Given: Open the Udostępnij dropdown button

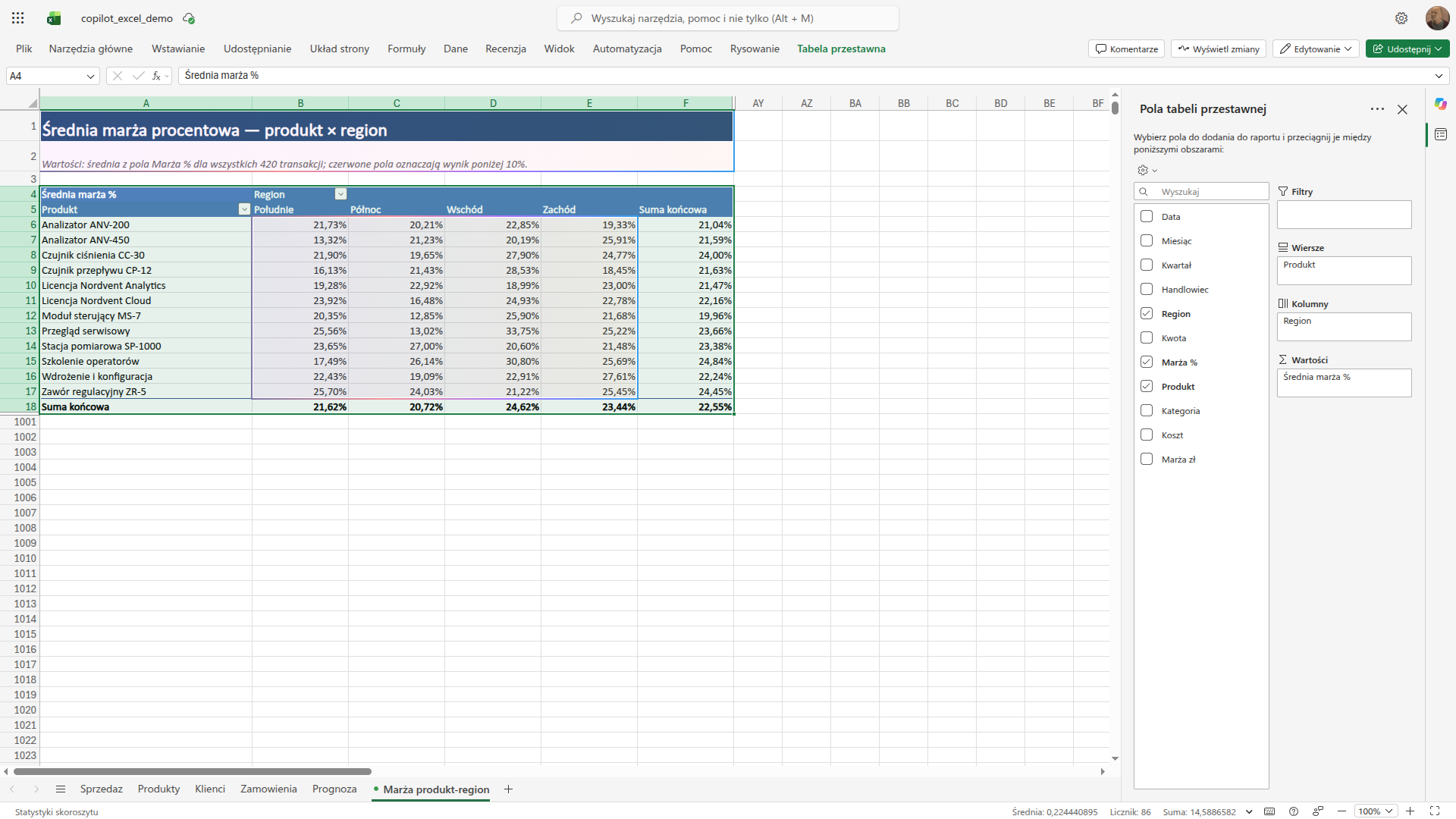Looking at the screenshot, I should pos(1407,49).
